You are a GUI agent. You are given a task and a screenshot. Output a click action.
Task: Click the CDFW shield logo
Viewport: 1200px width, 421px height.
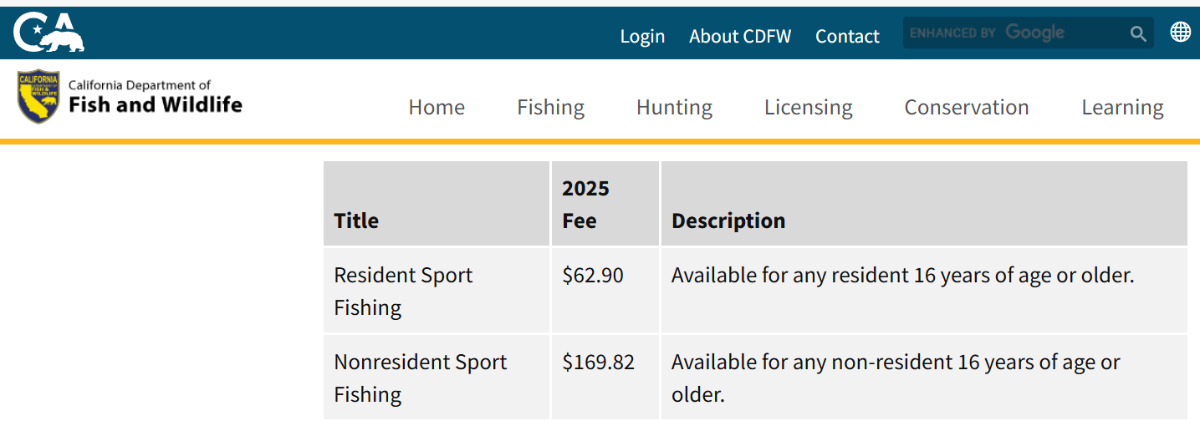tap(37, 97)
